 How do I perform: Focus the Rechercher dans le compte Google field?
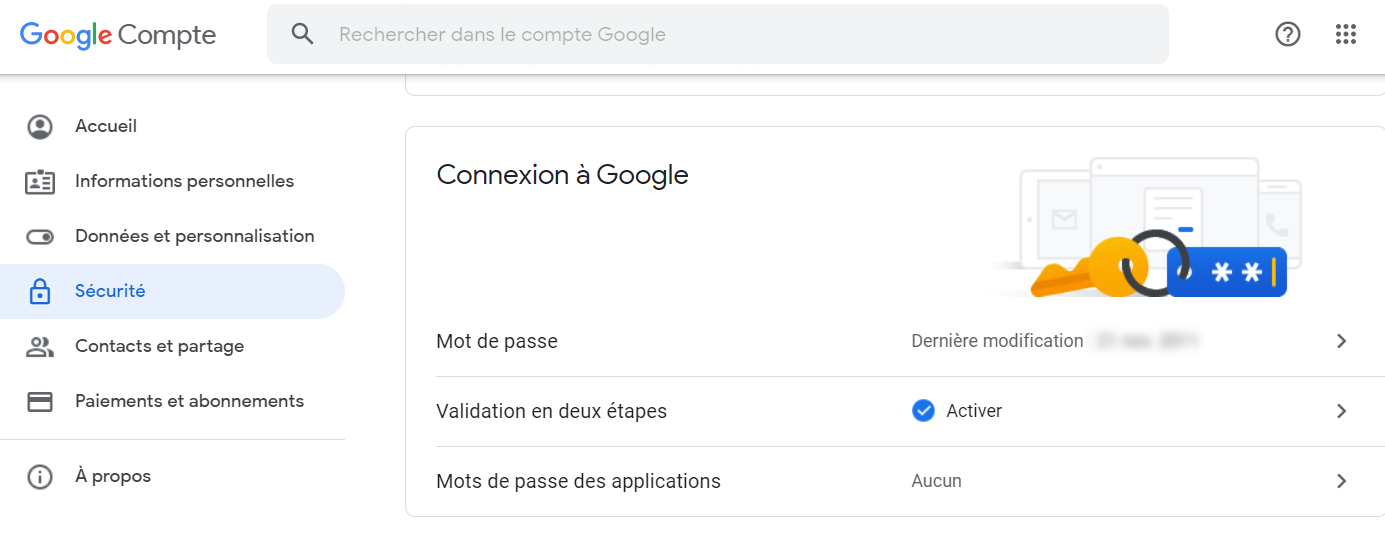718,34
